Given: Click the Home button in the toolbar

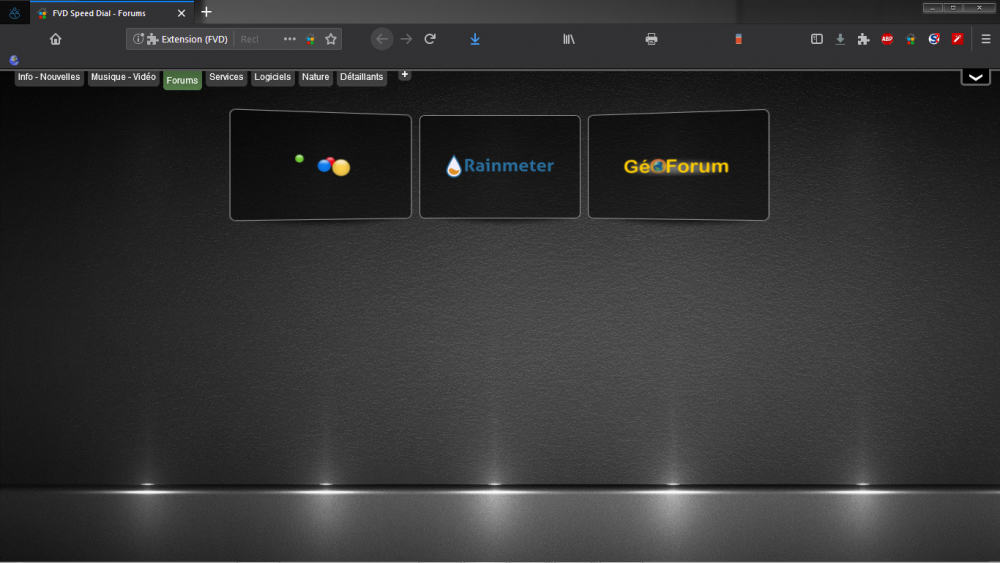Looking at the screenshot, I should tap(55, 39).
